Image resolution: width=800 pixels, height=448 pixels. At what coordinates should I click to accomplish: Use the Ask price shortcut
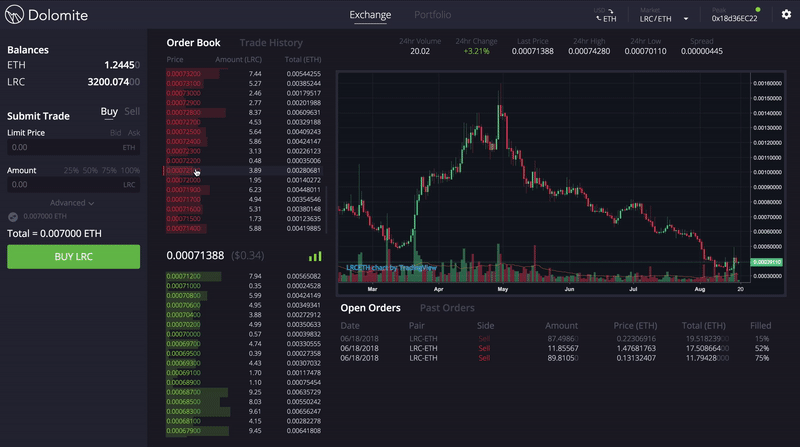pyautogui.click(x=134, y=133)
